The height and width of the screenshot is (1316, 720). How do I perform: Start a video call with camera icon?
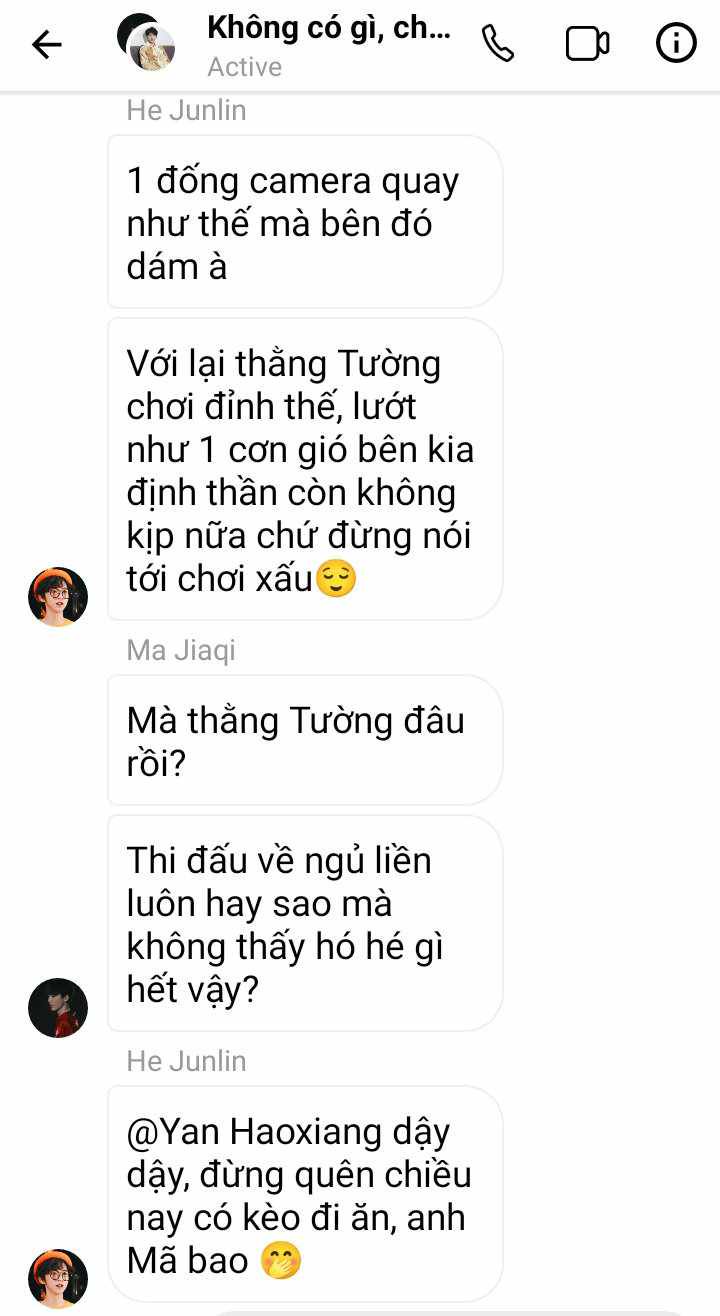coord(587,44)
